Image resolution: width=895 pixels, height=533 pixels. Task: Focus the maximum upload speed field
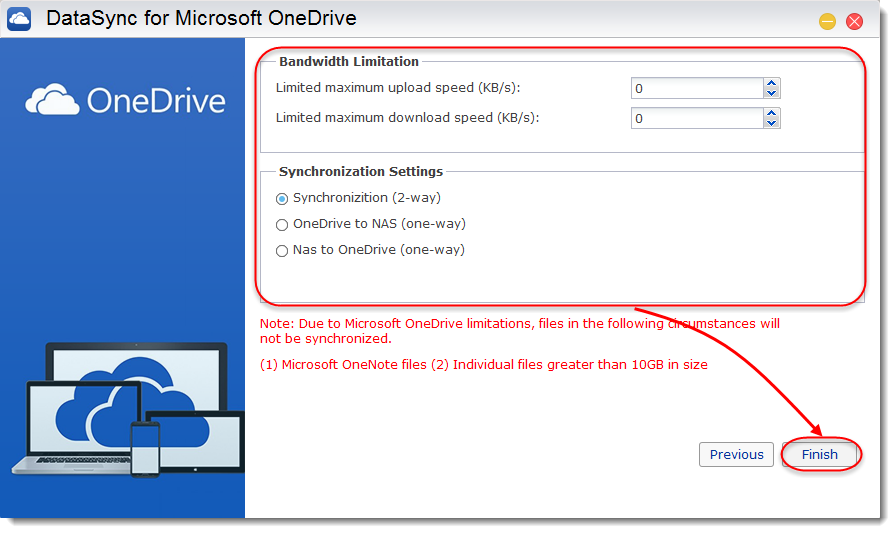[697, 88]
